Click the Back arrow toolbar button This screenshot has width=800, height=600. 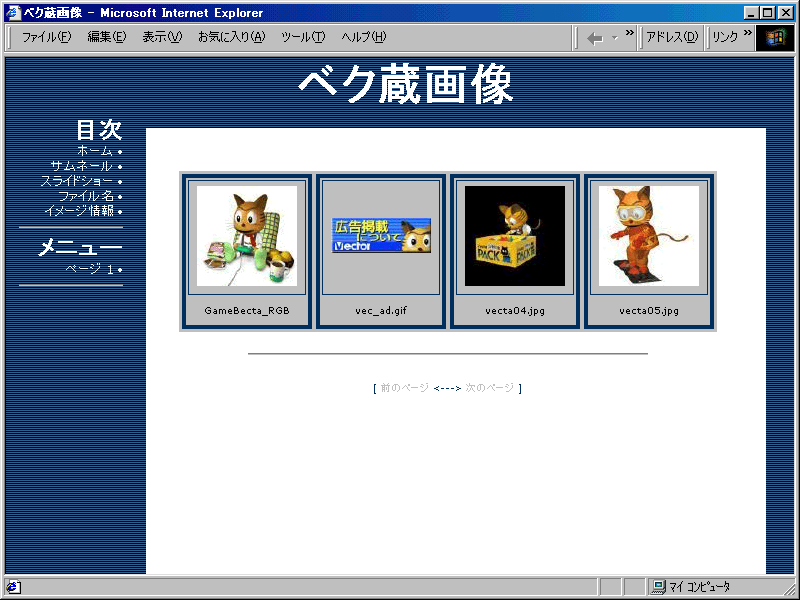pyautogui.click(x=595, y=38)
